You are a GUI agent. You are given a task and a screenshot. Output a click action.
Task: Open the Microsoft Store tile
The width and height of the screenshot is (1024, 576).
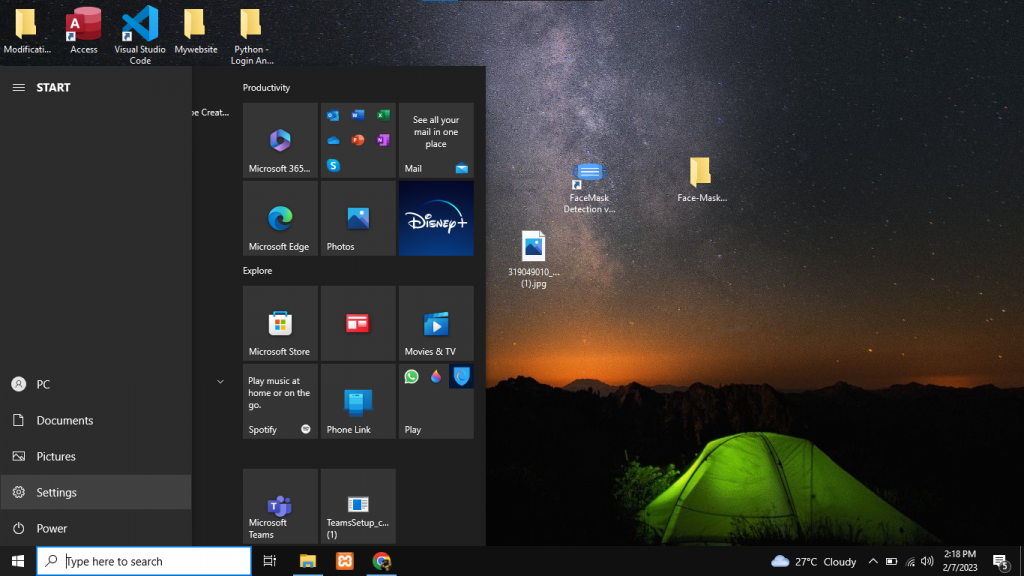click(280, 323)
